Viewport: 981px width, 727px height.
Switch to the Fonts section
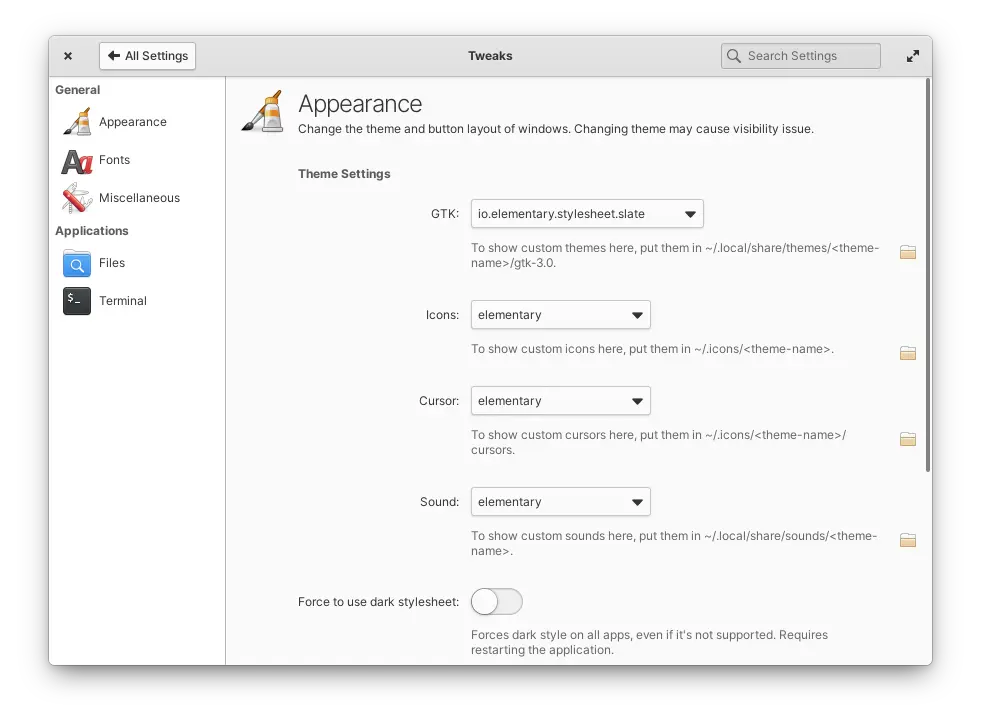pyautogui.click(x=114, y=160)
